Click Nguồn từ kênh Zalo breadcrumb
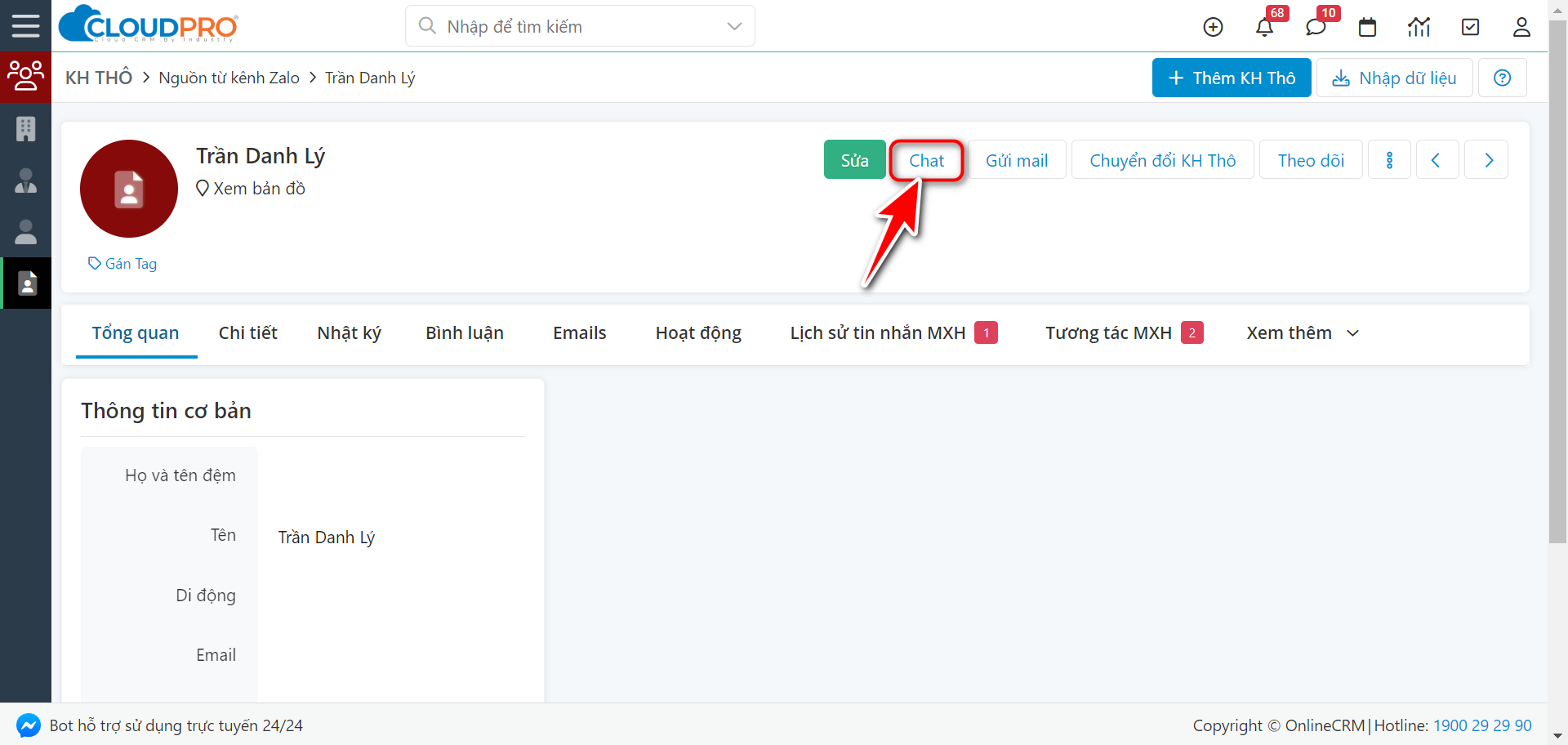Viewport: 1568px width, 745px height. coord(229,78)
